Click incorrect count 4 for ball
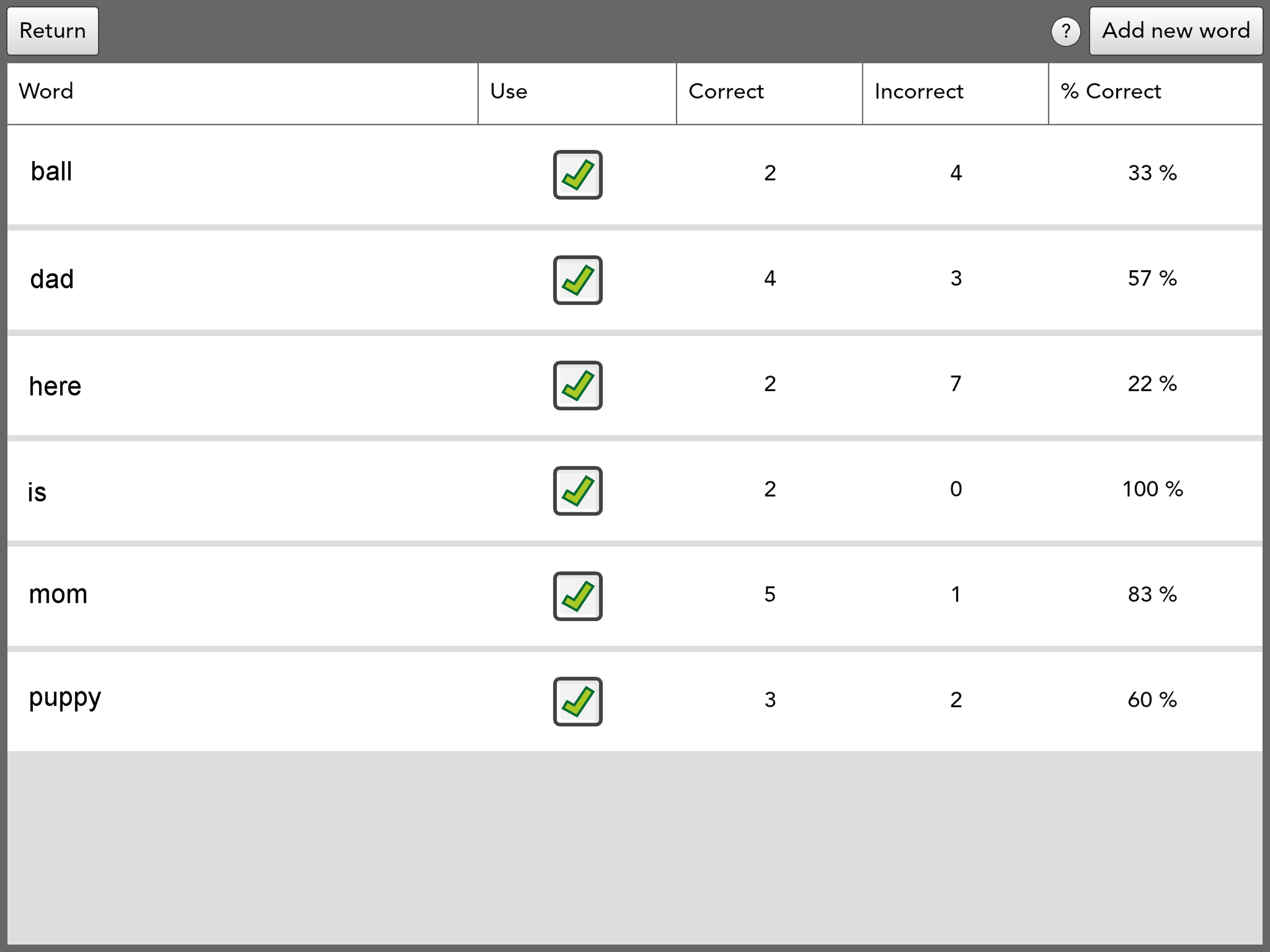This screenshot has width=1270, height=952. [x=955, y=173]
